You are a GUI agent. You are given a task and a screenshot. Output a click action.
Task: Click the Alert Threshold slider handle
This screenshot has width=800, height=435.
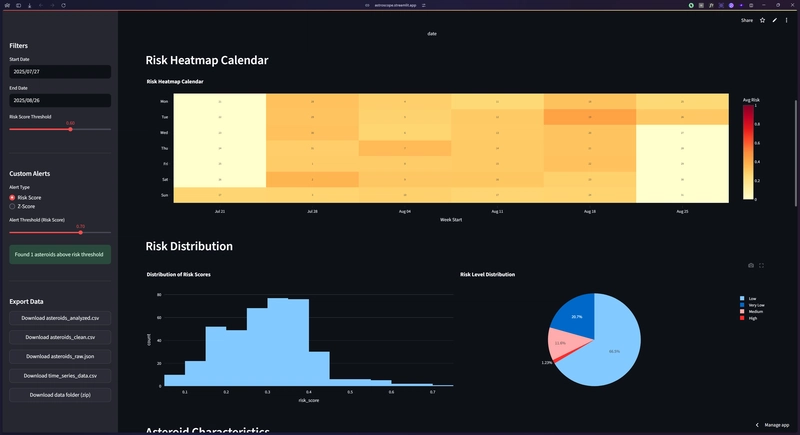pyautogui.click(x=81, y=233)
